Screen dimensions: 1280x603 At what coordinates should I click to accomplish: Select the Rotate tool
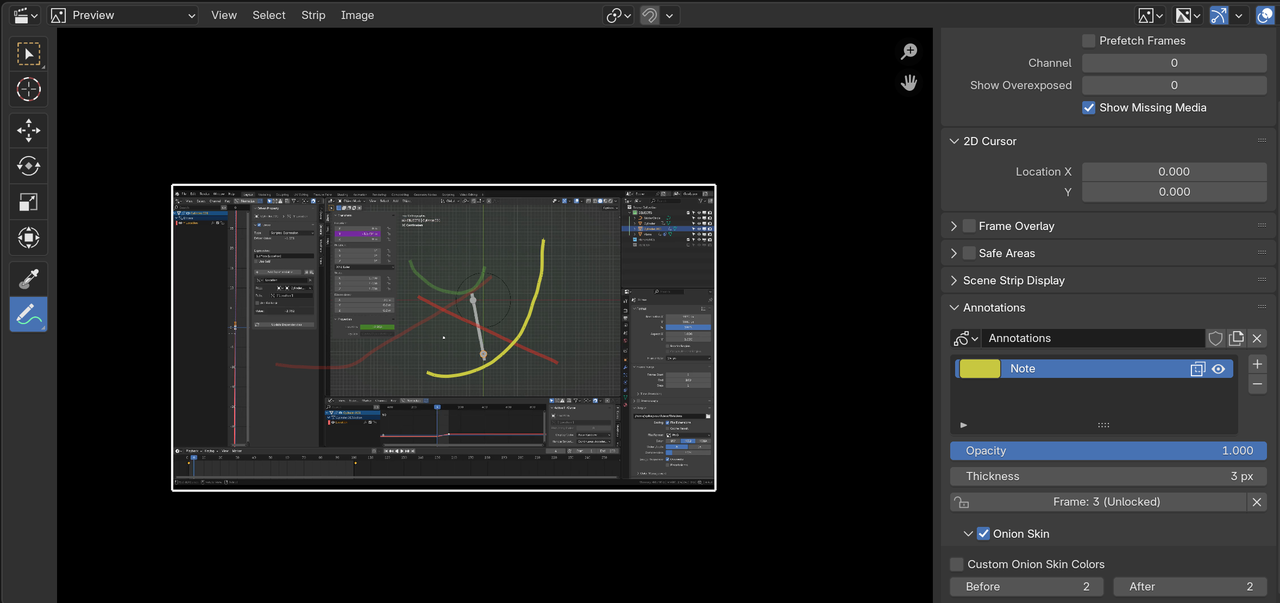[x=28, y=166]
